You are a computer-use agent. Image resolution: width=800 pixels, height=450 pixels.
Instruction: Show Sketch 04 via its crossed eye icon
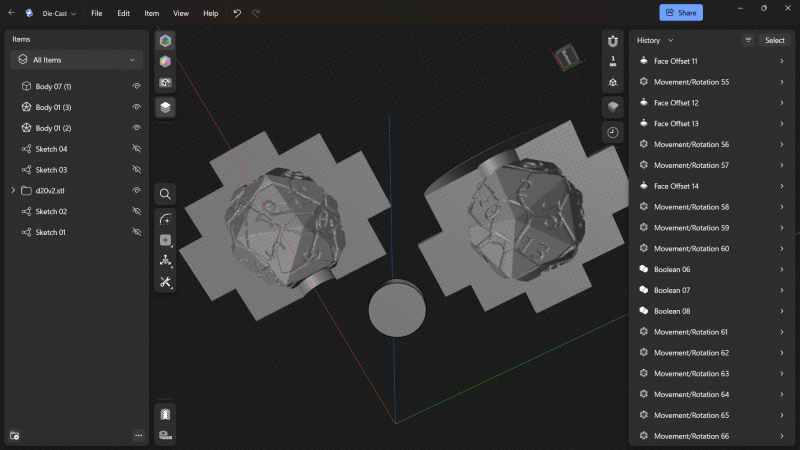tap(137, 149)
